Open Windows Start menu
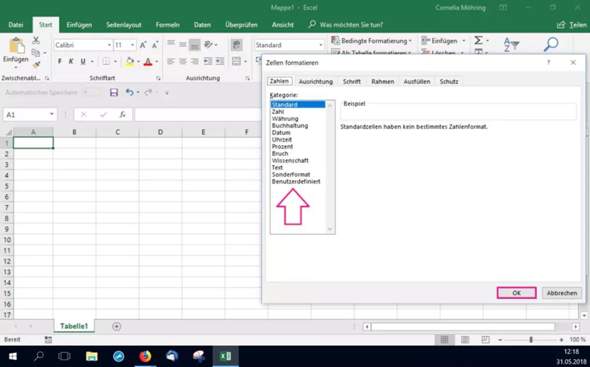 [12, 356]
